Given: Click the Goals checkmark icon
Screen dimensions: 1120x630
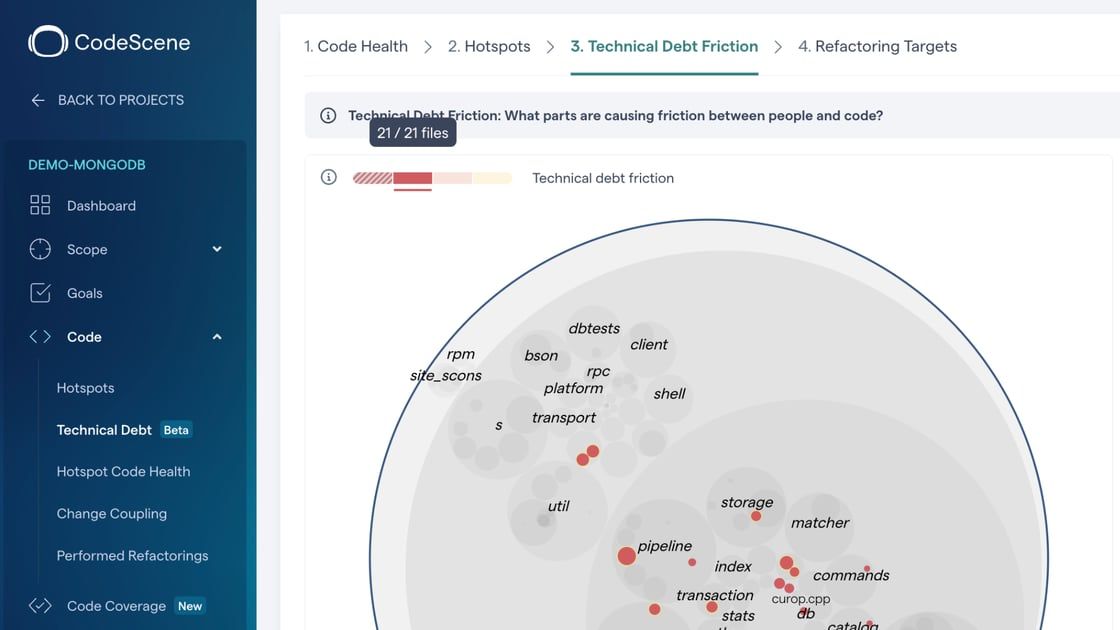Looking at the screenshot, I should tap(40, 293).
